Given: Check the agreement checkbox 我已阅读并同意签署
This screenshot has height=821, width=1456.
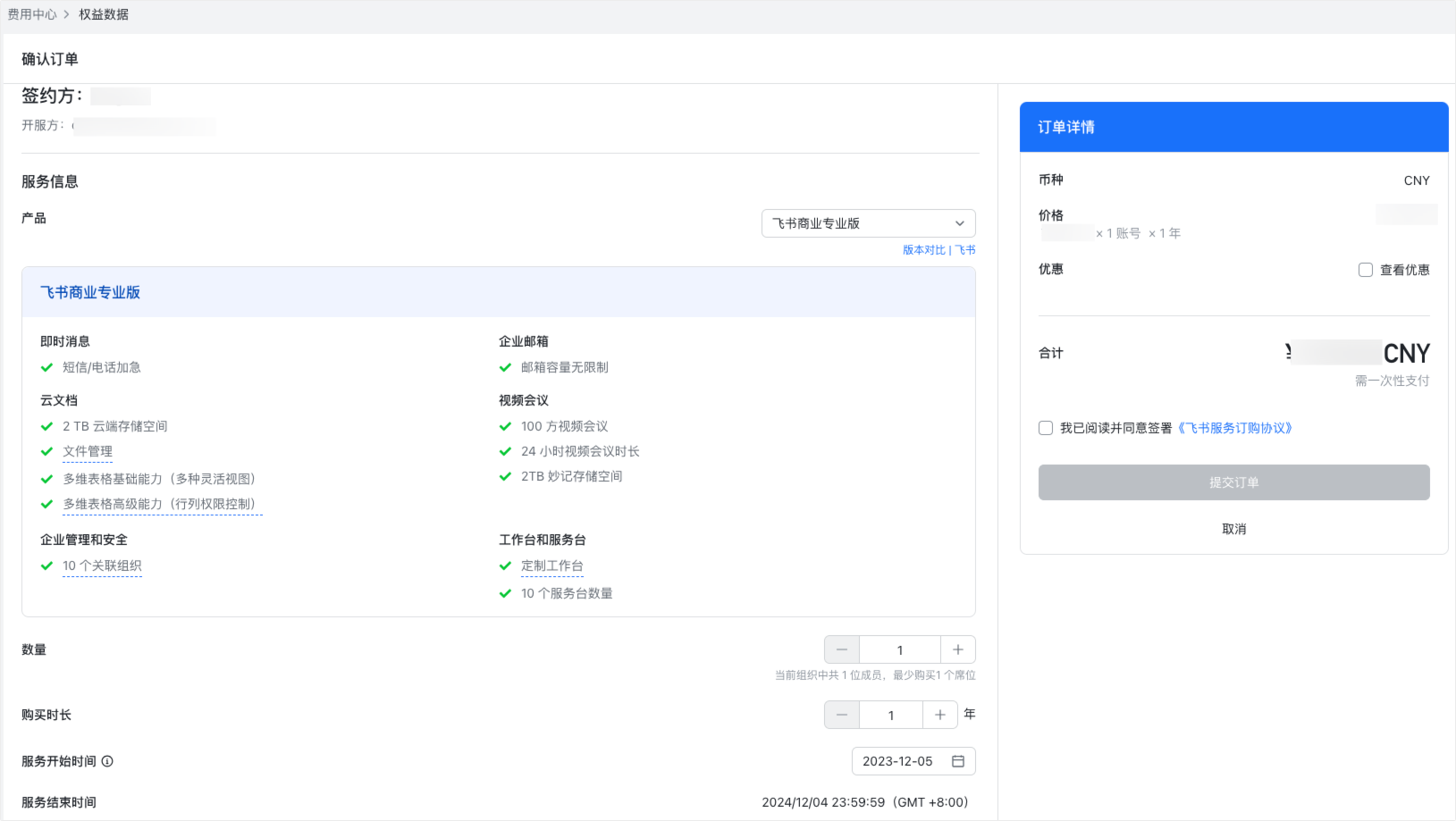Looking at the screenshot, I should [x=1046, y=428].
